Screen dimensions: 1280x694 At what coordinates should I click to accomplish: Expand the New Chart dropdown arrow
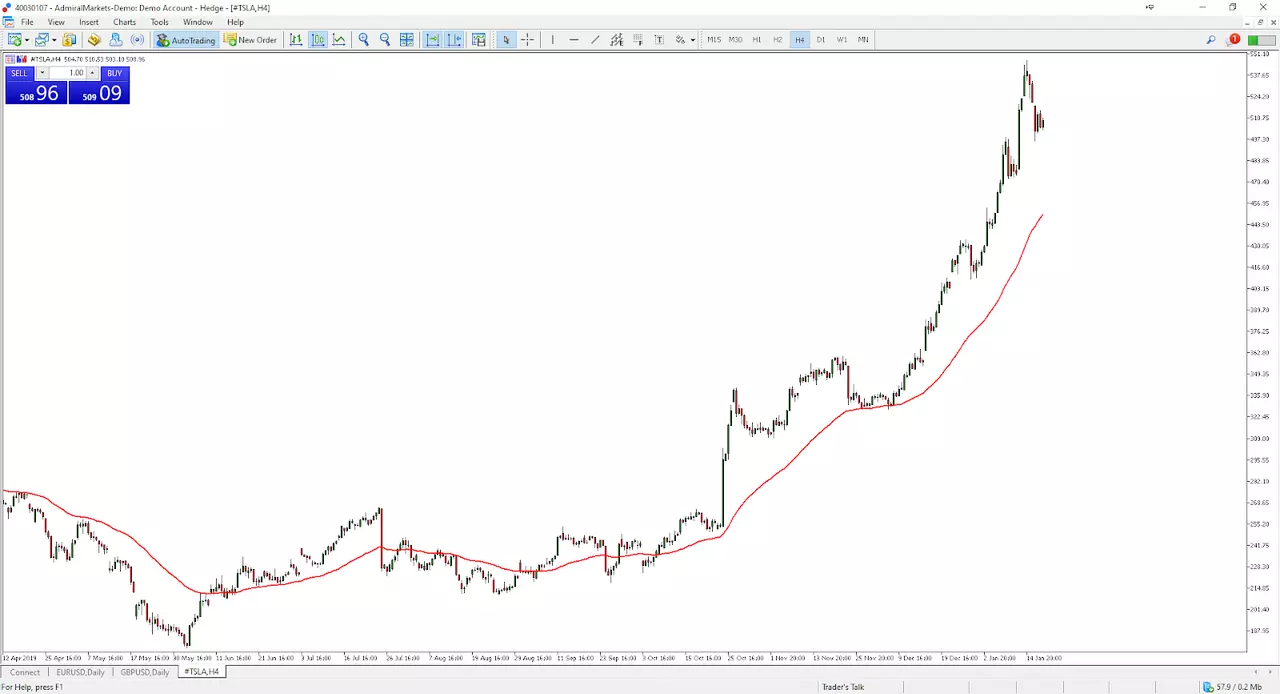click(x=27, y=40)
